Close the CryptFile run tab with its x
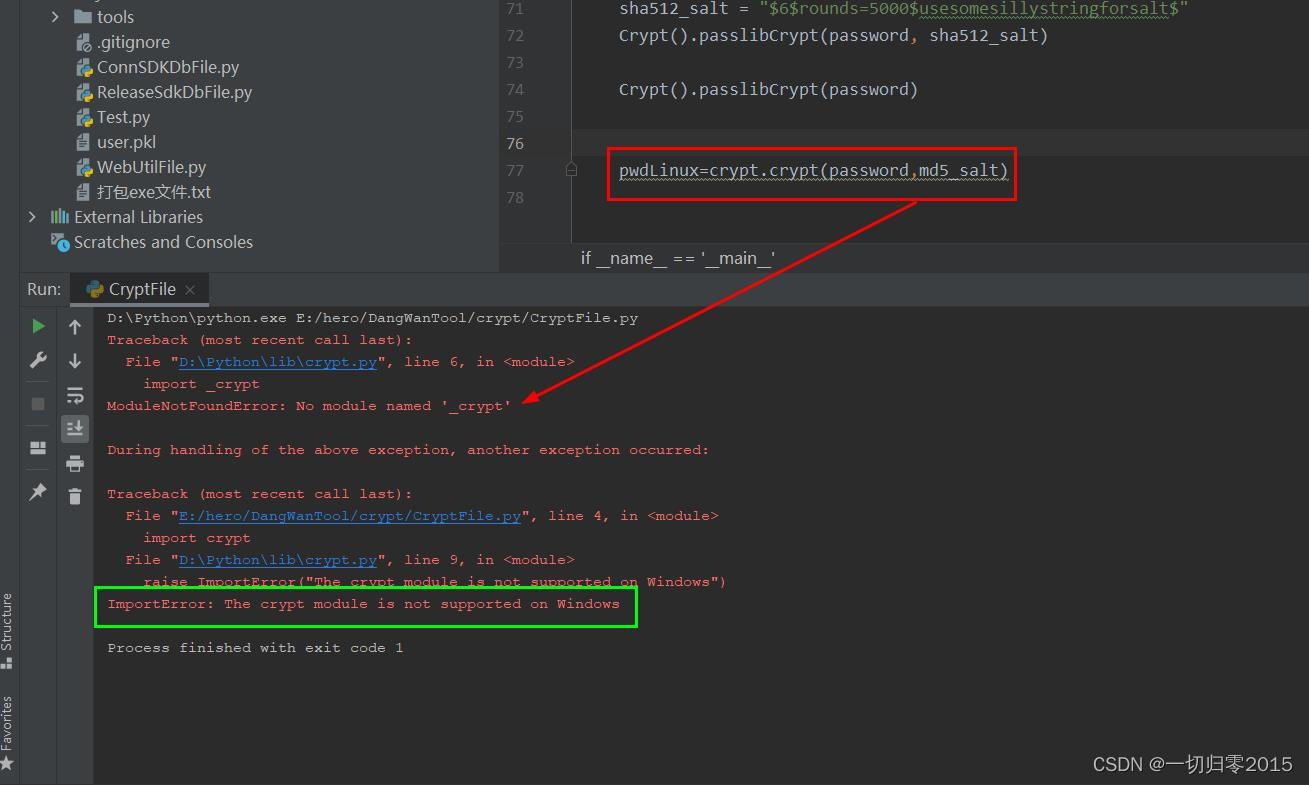Screen dimensions: 1309x785 point(190,289)
